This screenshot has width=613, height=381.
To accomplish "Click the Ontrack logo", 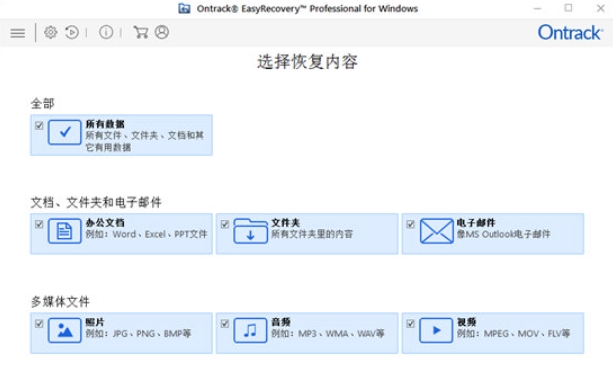I will point(570,32).
